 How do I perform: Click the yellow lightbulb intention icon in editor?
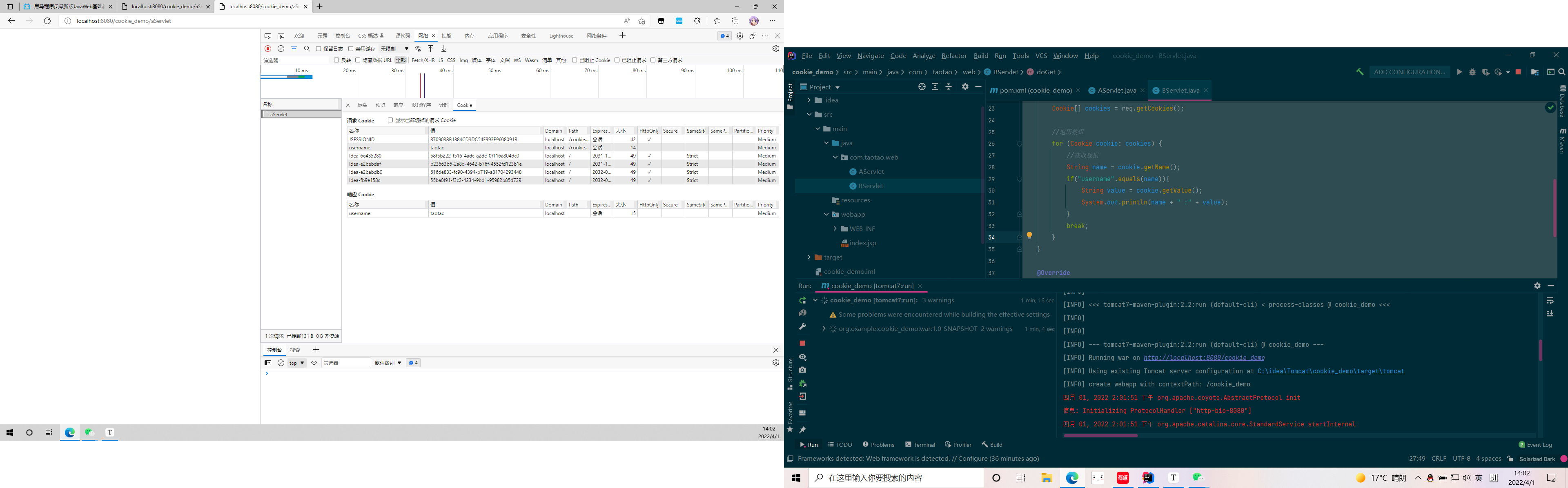point(1029,235)
